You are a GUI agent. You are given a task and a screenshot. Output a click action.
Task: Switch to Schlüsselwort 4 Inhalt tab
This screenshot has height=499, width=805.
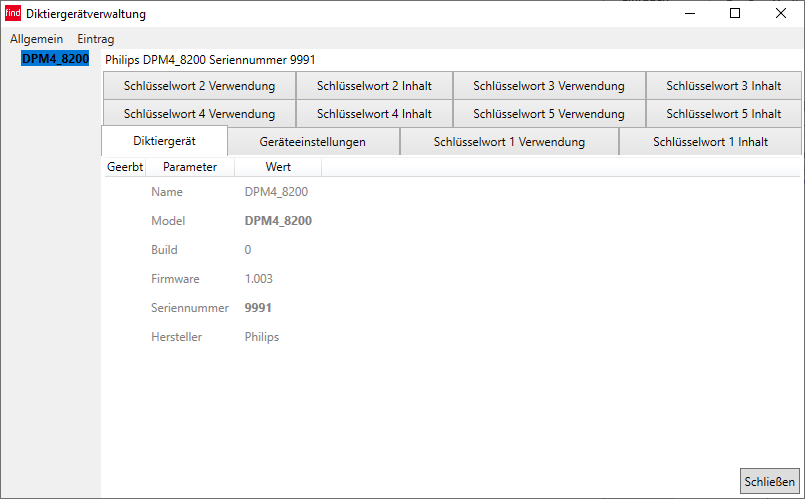pos(374,113)
